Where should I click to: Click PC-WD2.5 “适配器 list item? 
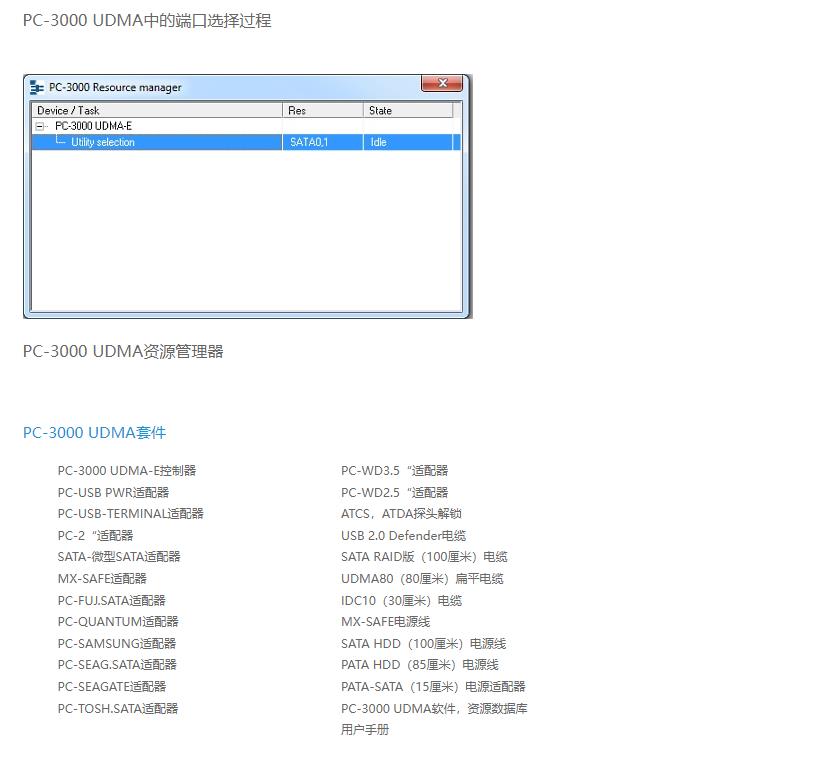(x=394, y=493)
